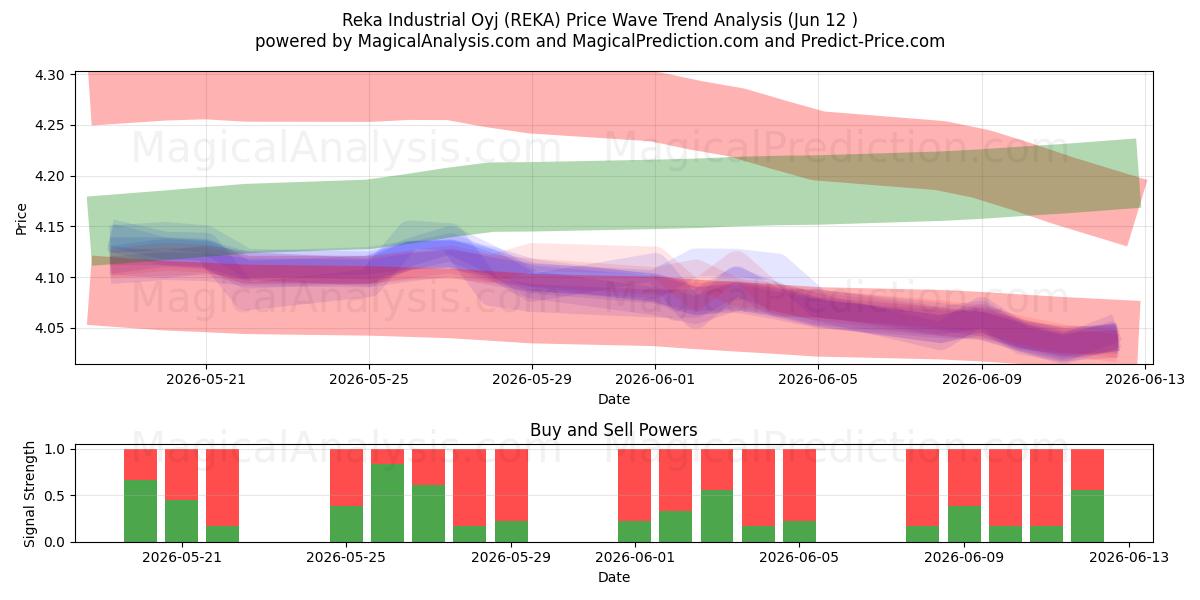This screenshot has width=1200, height=600.
Task: Click the 'Signal Strength' y-axis label
Action: pyautogui.click(x=30, y=494)
